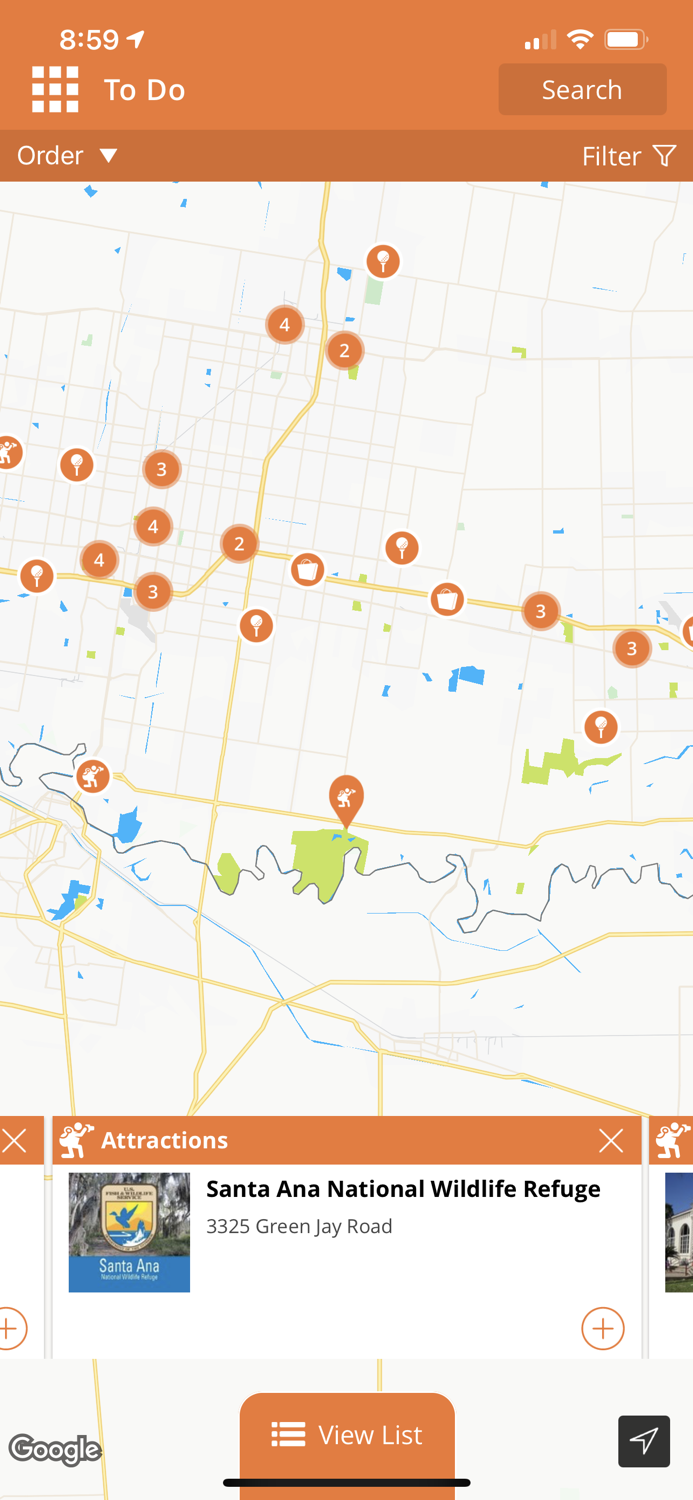Tap the golf marker below cluster 2
Viewport: 693px width, 1500px height.
[257, 626]
